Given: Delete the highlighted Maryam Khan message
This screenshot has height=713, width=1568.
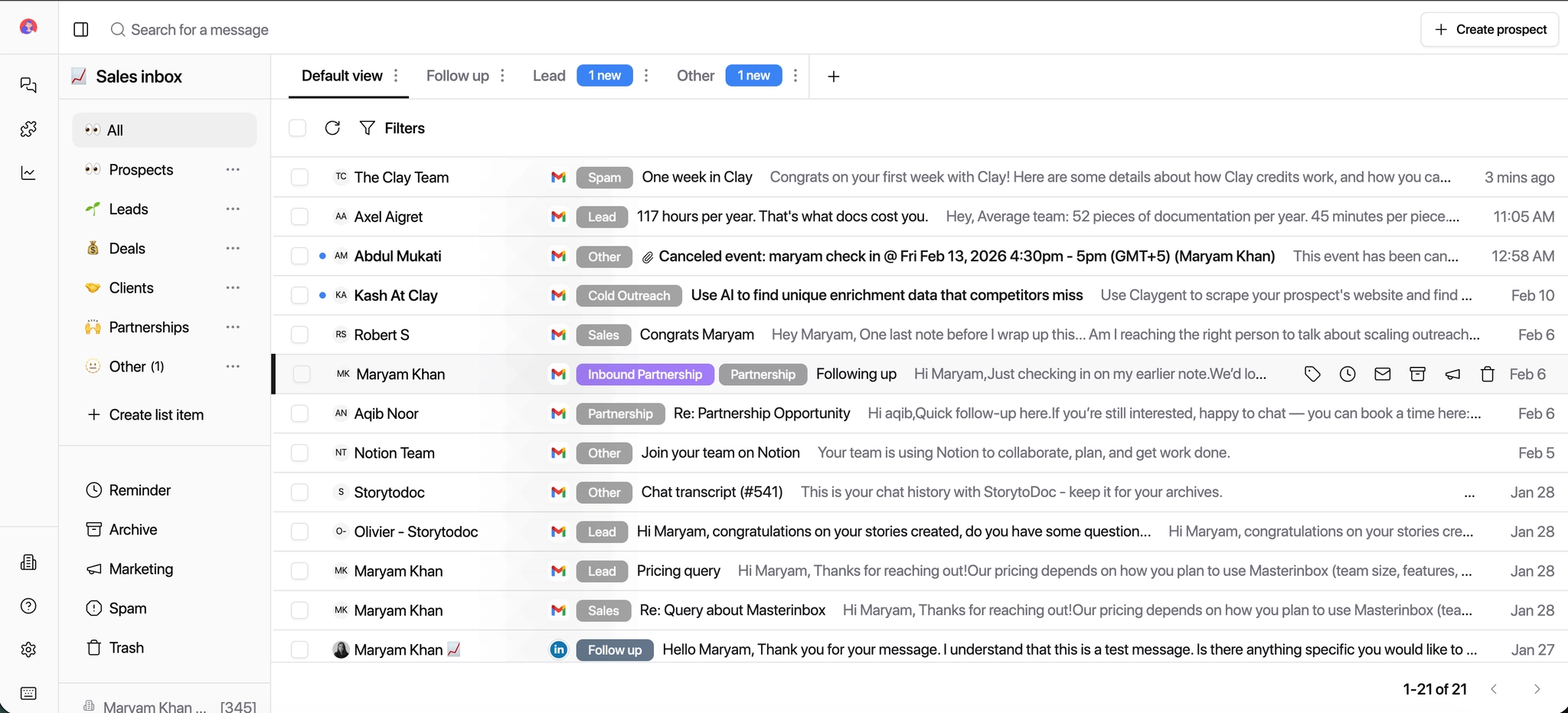Looking at the screenshot, I should (x=1487, y=374).
